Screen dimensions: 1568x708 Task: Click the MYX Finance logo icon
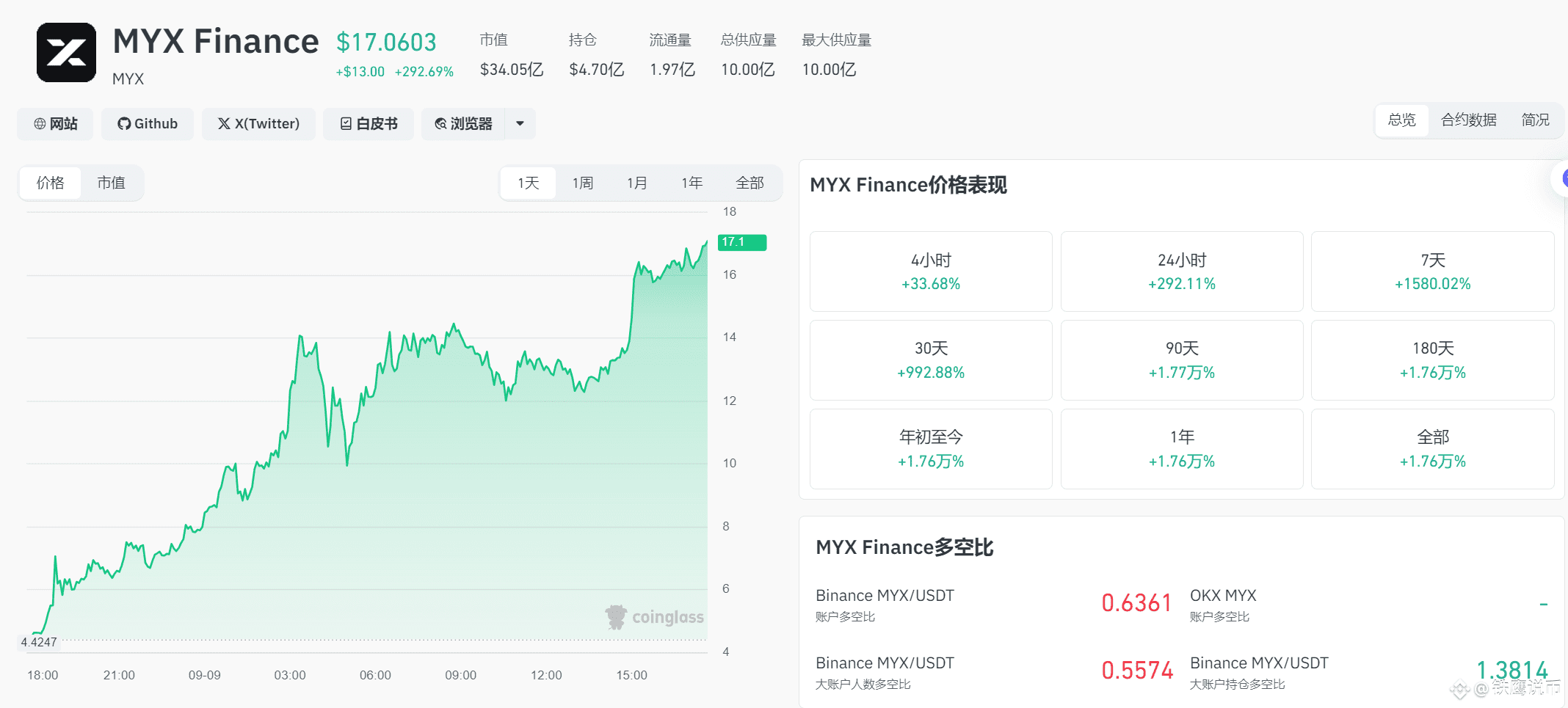pos(66,52)
